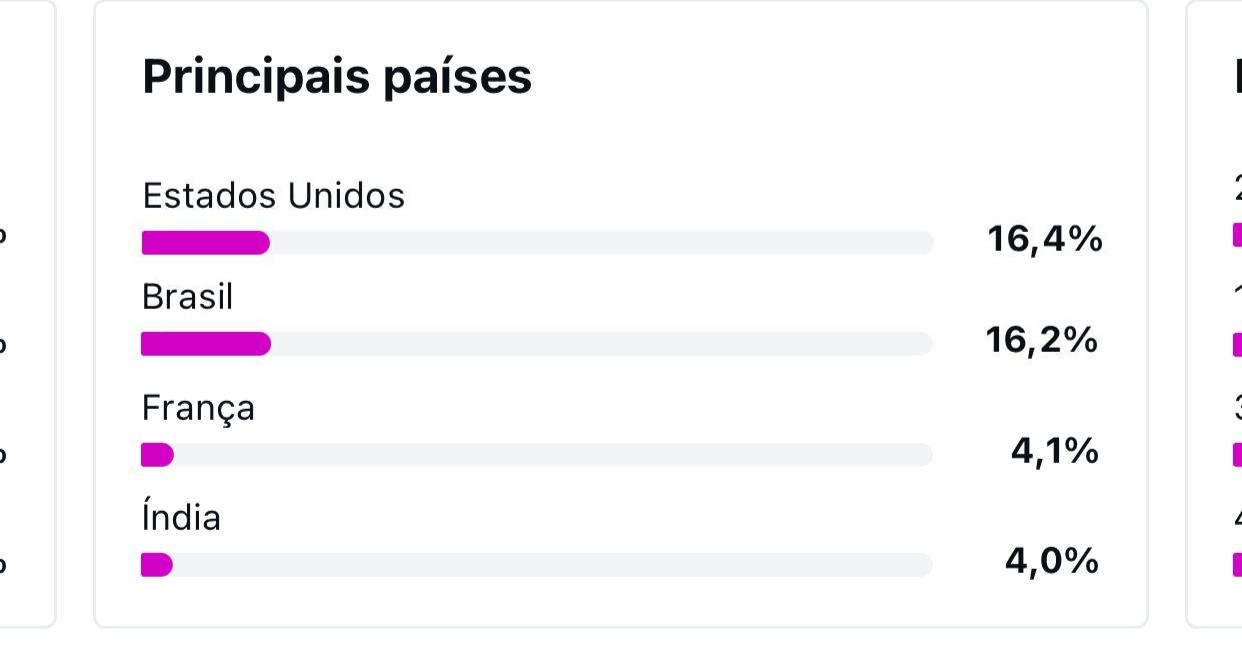This screenshot has width=1242, height=663.
Task: Click the magenta filled bar for Estados Unidos
Action: [x=205, y=243]
